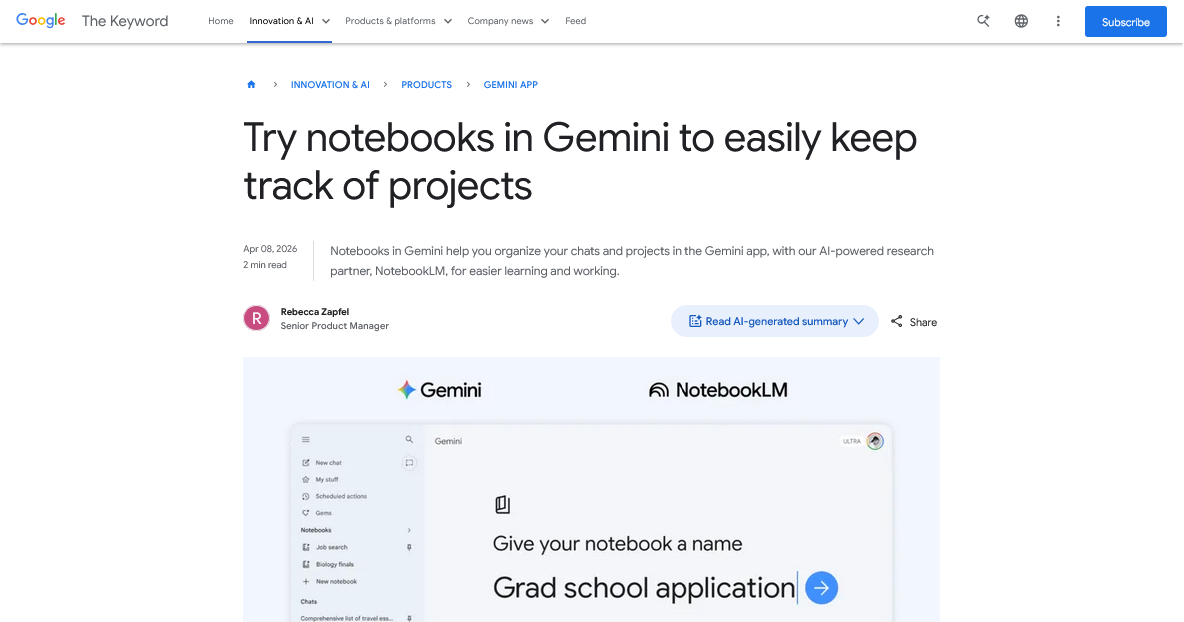Click The Keyword site title
The image size is (1184, 622).
coord(125,21)
